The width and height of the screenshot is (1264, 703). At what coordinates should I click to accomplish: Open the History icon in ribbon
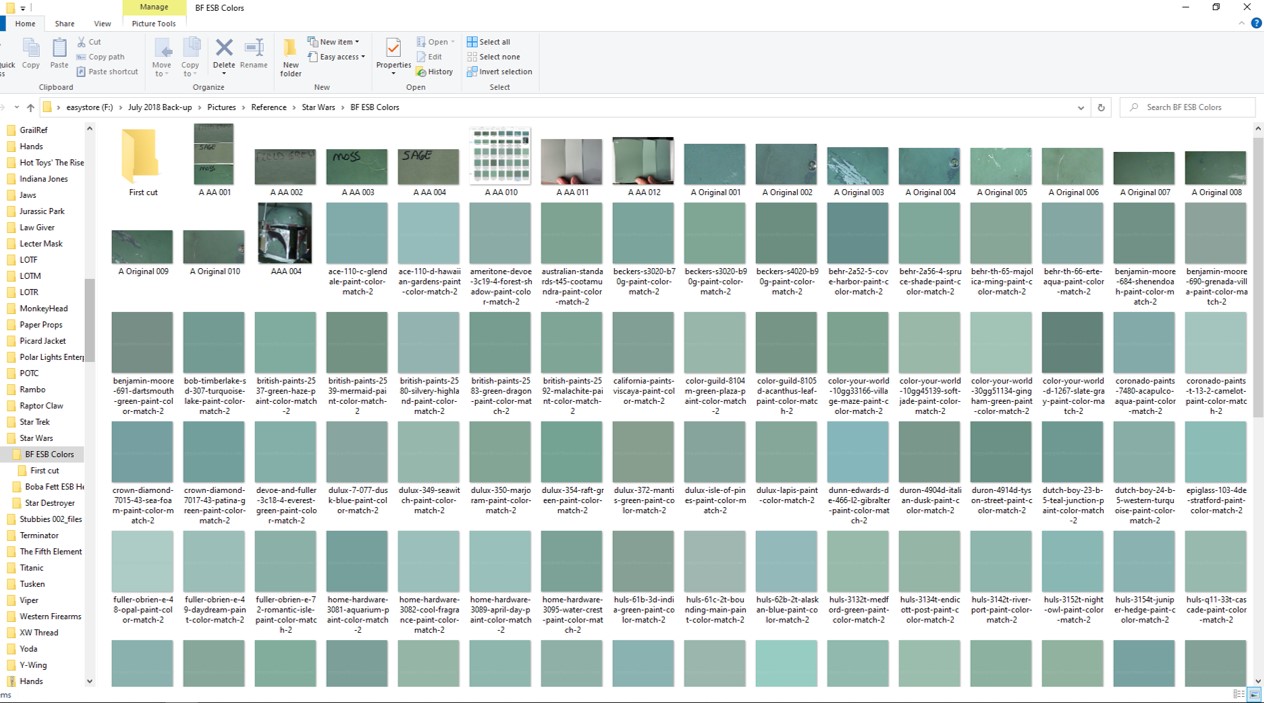[x=421, y=72]
